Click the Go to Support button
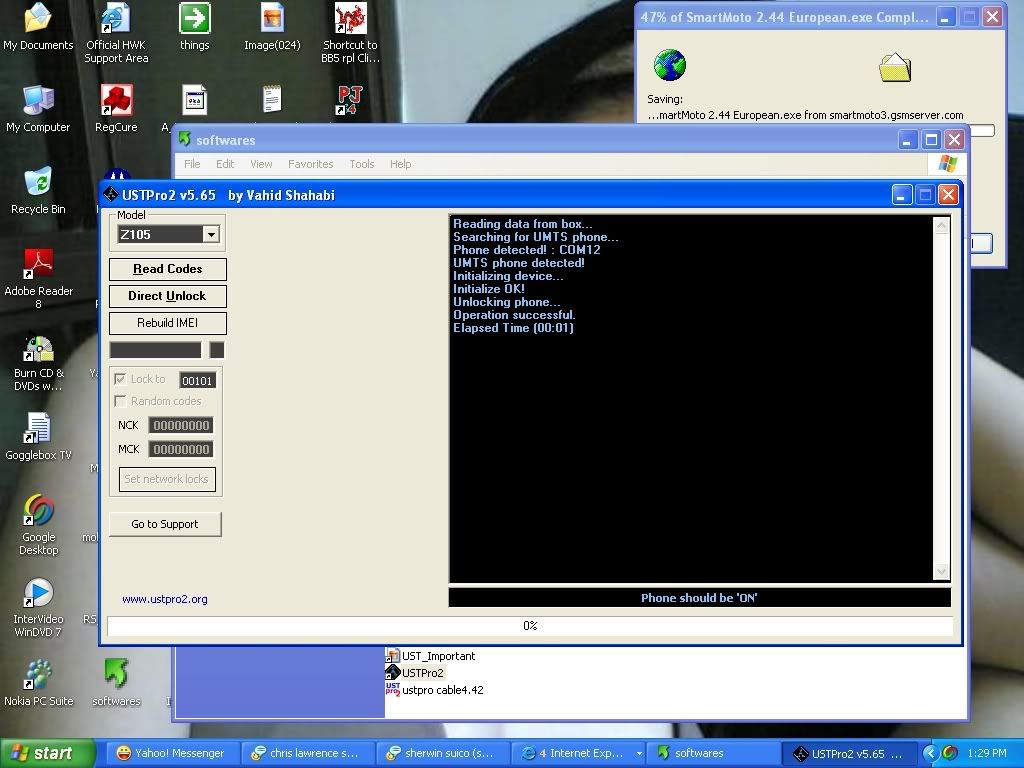The width and height of the screenshot is (1024, 768). [x=165, y=524]
